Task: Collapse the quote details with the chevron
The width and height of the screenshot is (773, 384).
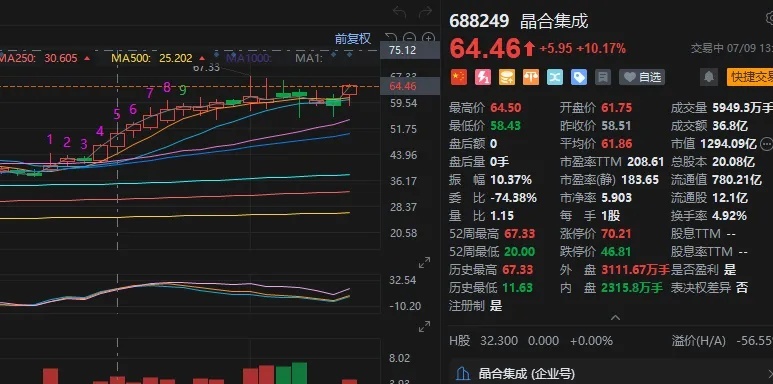Action: 615,318
